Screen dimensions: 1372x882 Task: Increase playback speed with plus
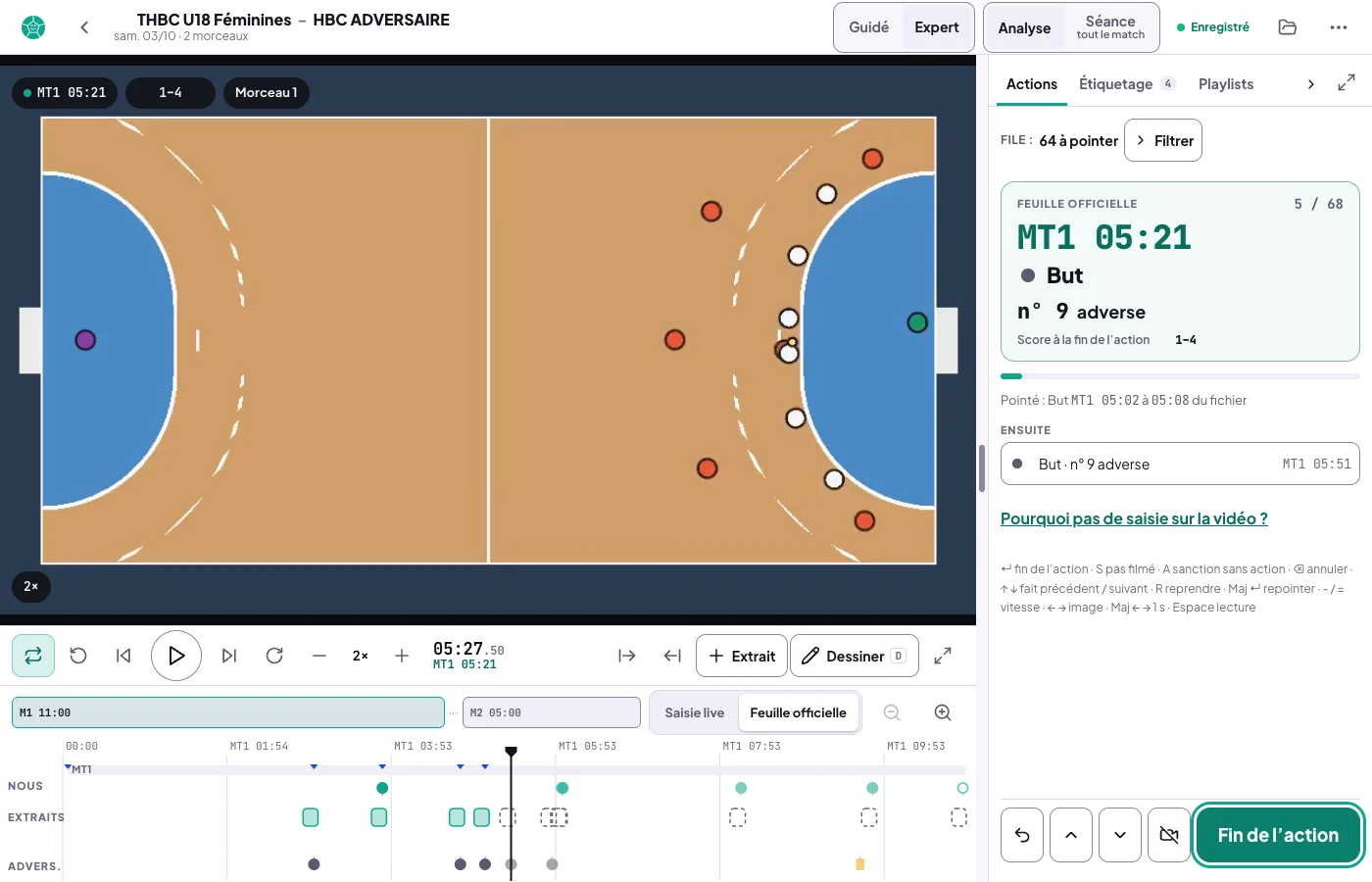pos(402,656)
